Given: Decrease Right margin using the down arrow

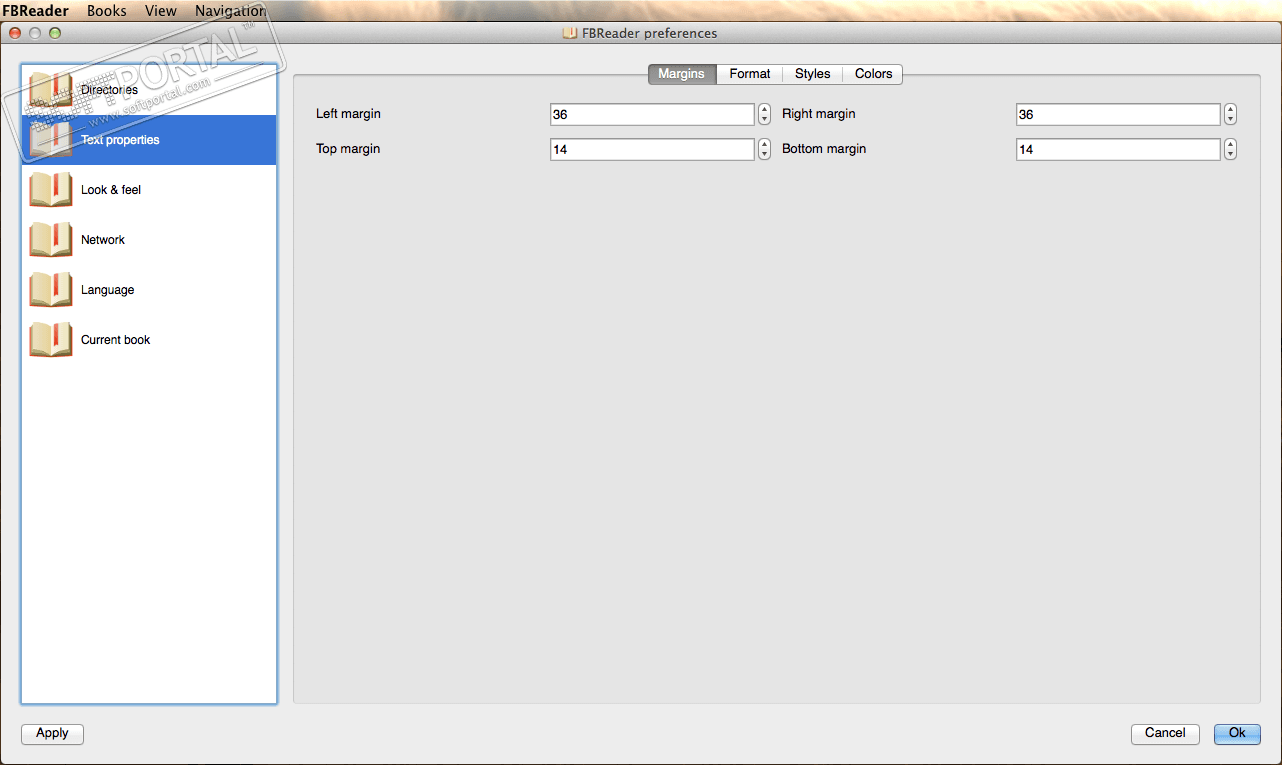Looking at the screenshot, I should (1231, 120).
